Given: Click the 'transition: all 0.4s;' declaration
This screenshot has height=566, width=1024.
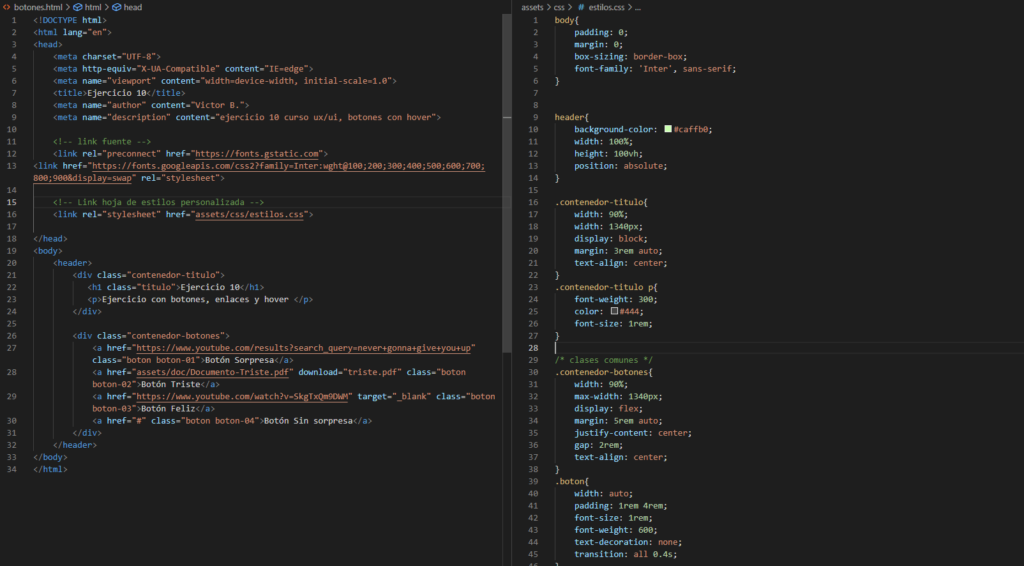Looking at the screenshot, I should (x=626, y=554).
